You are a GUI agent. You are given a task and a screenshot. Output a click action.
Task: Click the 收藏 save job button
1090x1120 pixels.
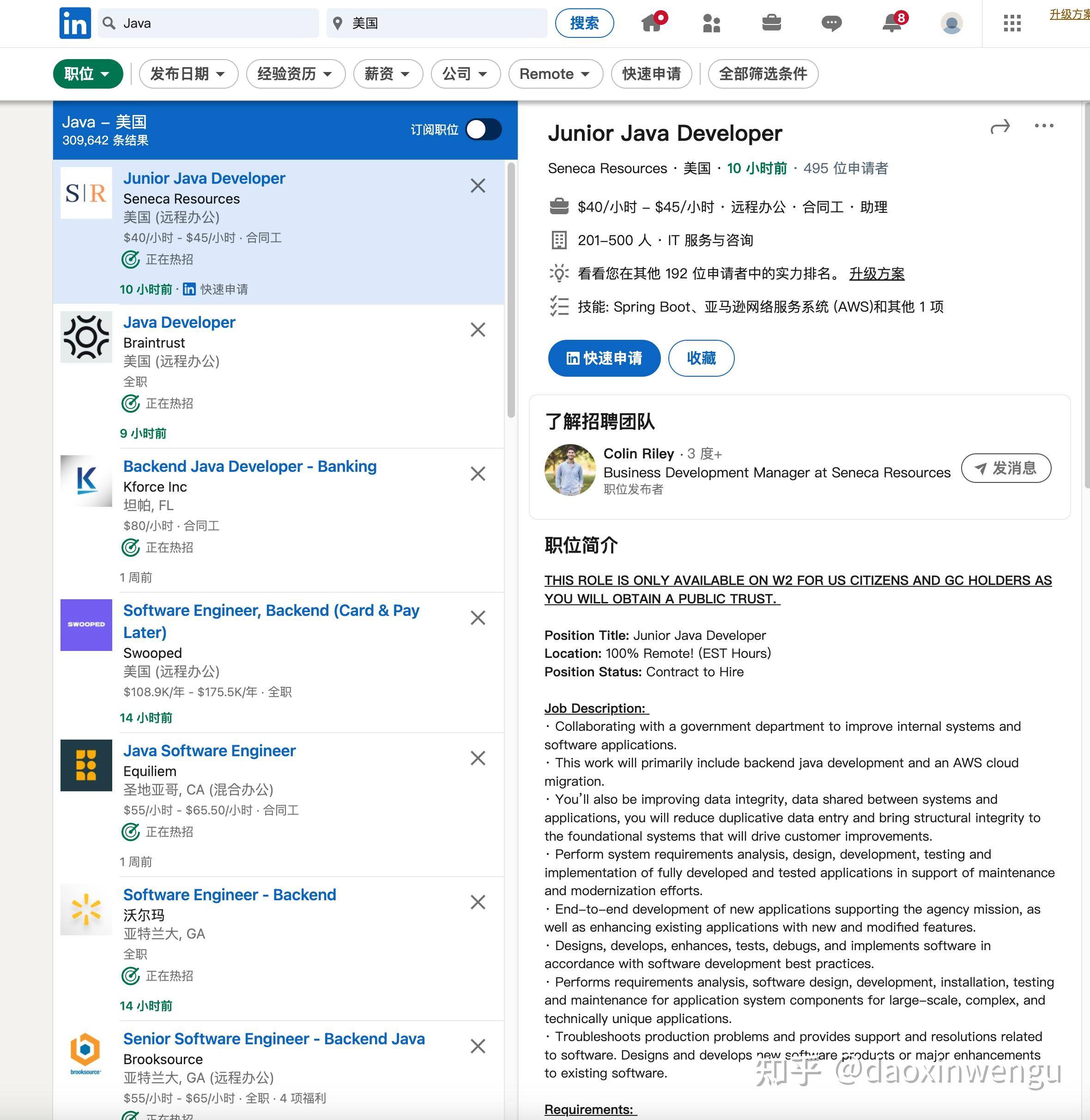(701, 358)
